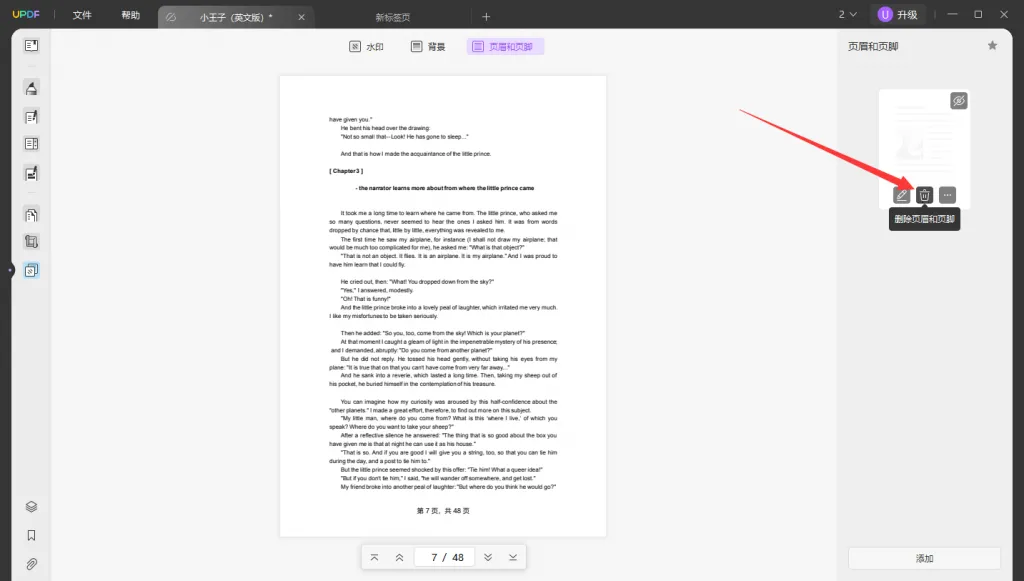This screenshot has height=581, width=1024.
Task: Open the 文件 menu
Action: pyautogui.click(x=82, y=15)
